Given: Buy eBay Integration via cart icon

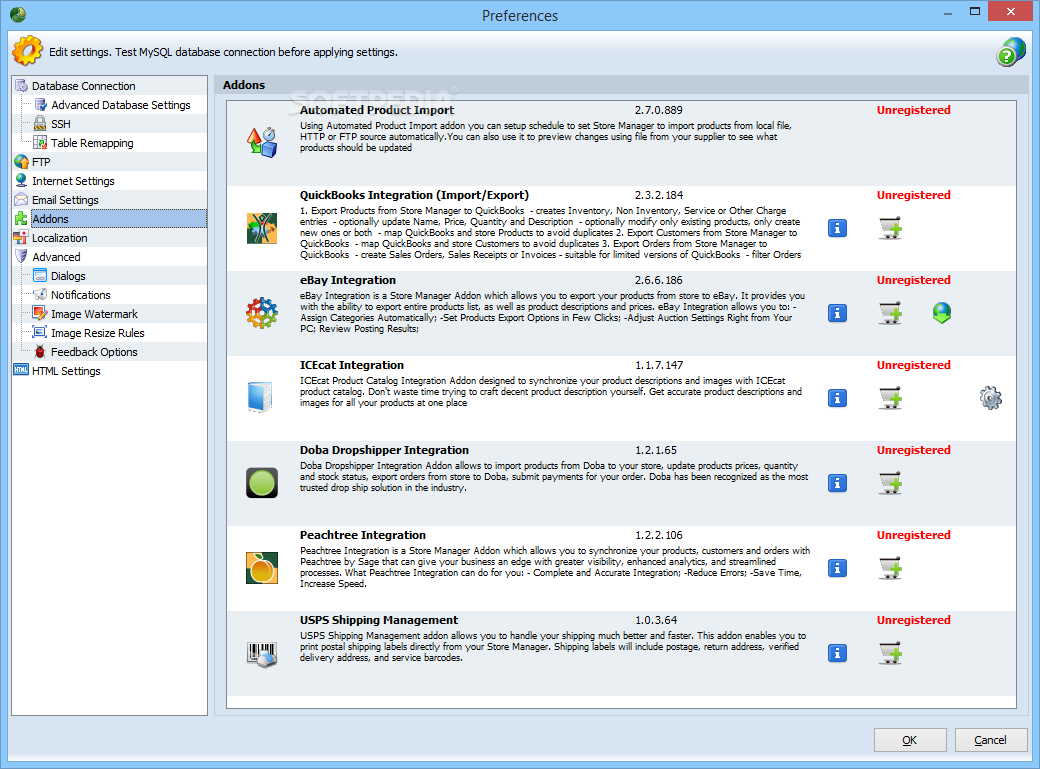Looking at the screenshot, I should pyautogui.click(x=890, y=313).
